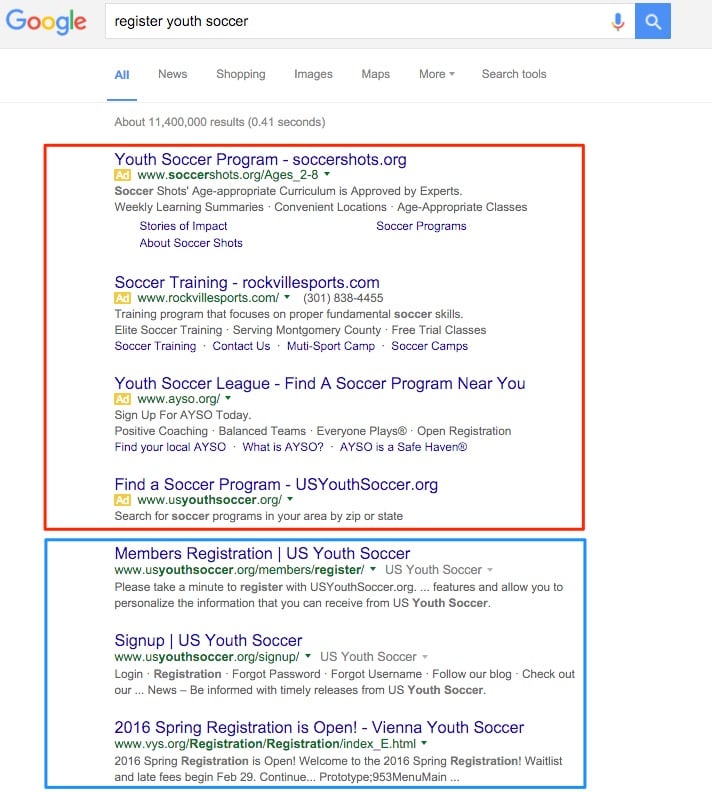Viewport: 712px width, 792px height.
Task: Click the Contact Us sitelink
Action: (x=241, y=346)
